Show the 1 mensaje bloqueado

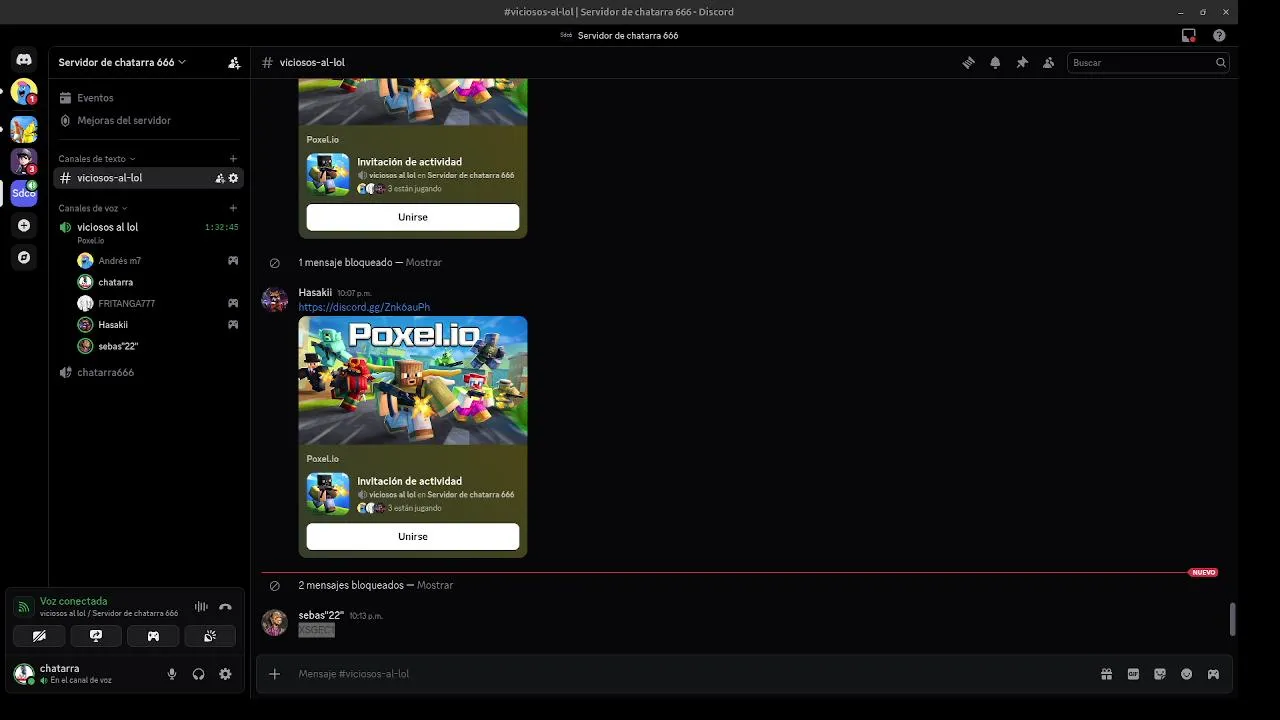pyautogui.click(x=424, y=262)
